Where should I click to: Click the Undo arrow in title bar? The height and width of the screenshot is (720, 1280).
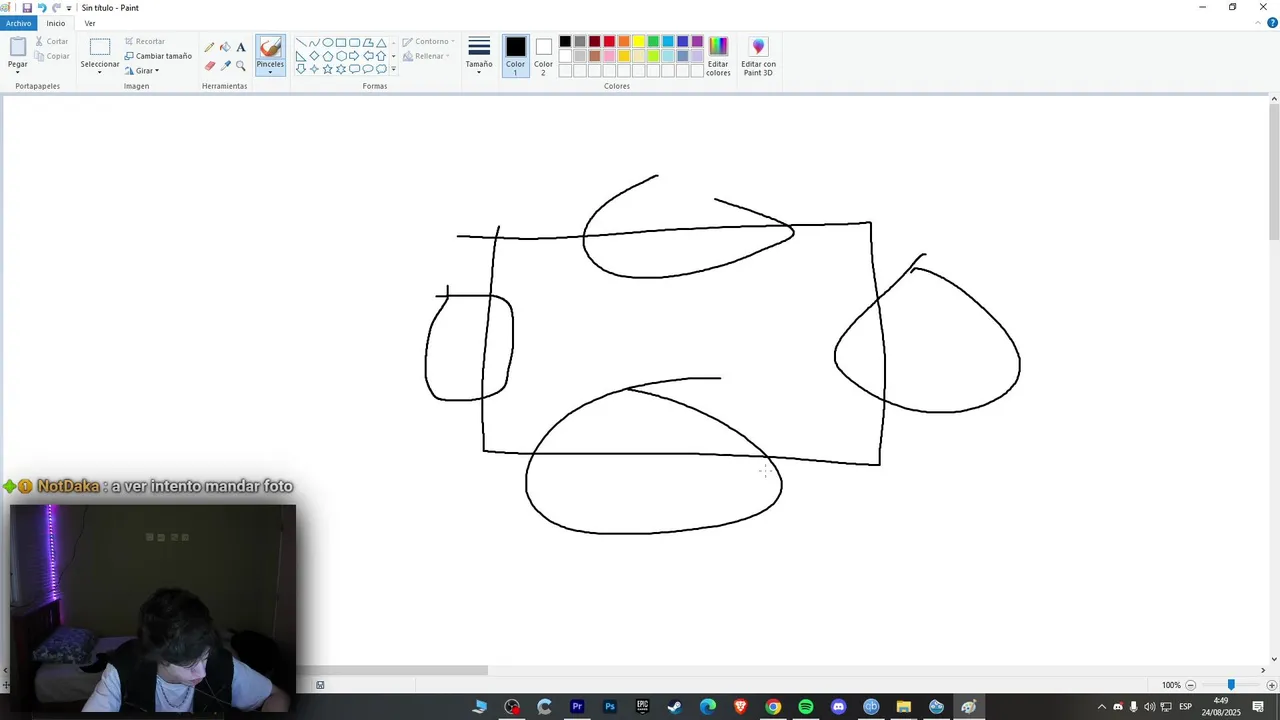coord(42,7)
